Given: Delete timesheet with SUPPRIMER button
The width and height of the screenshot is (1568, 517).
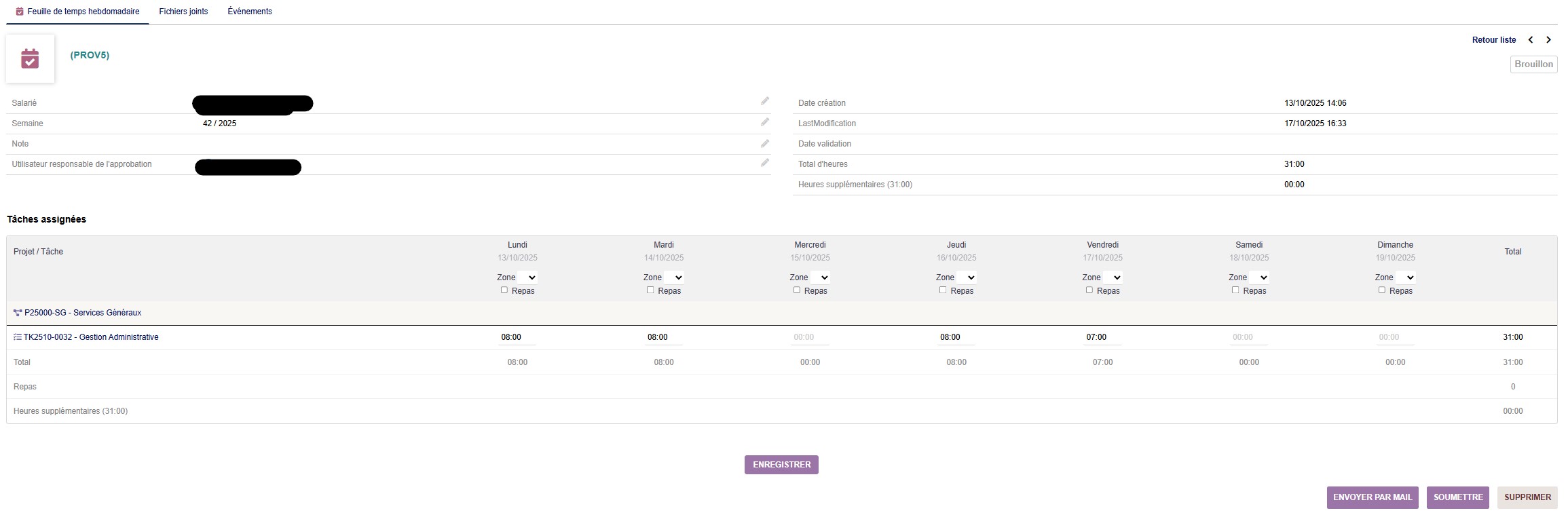Looking at the screenshot, I should coord(1527,497).
